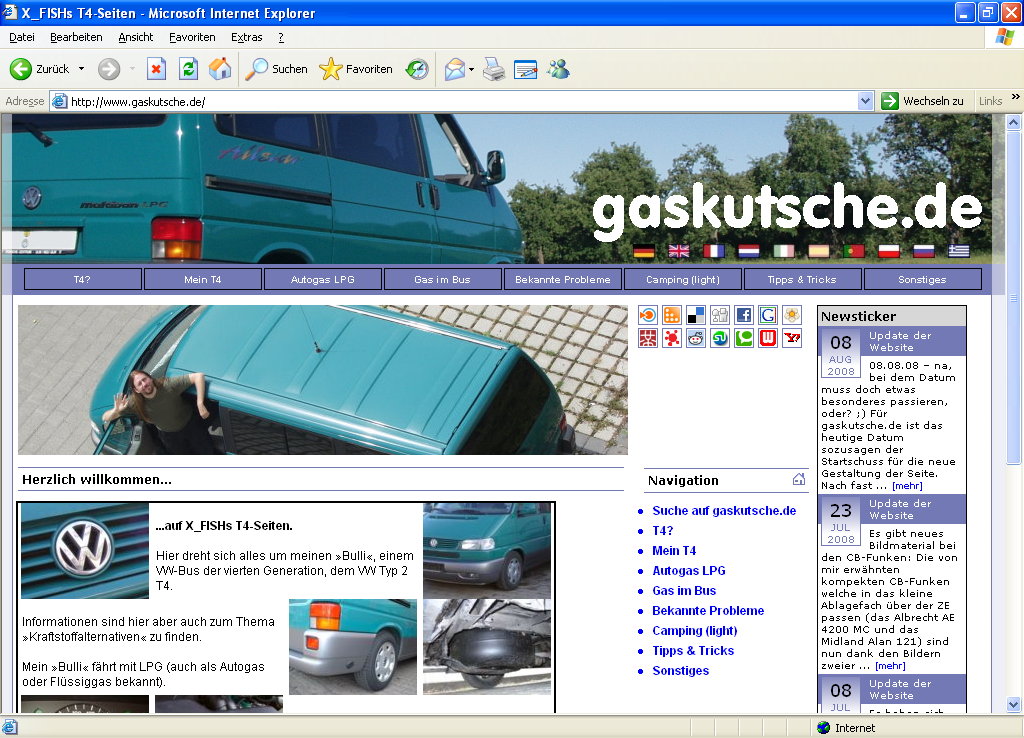The image size is (1024, 738).
Task: Open the Bearbeiten menu
Action: coord(76,37)
